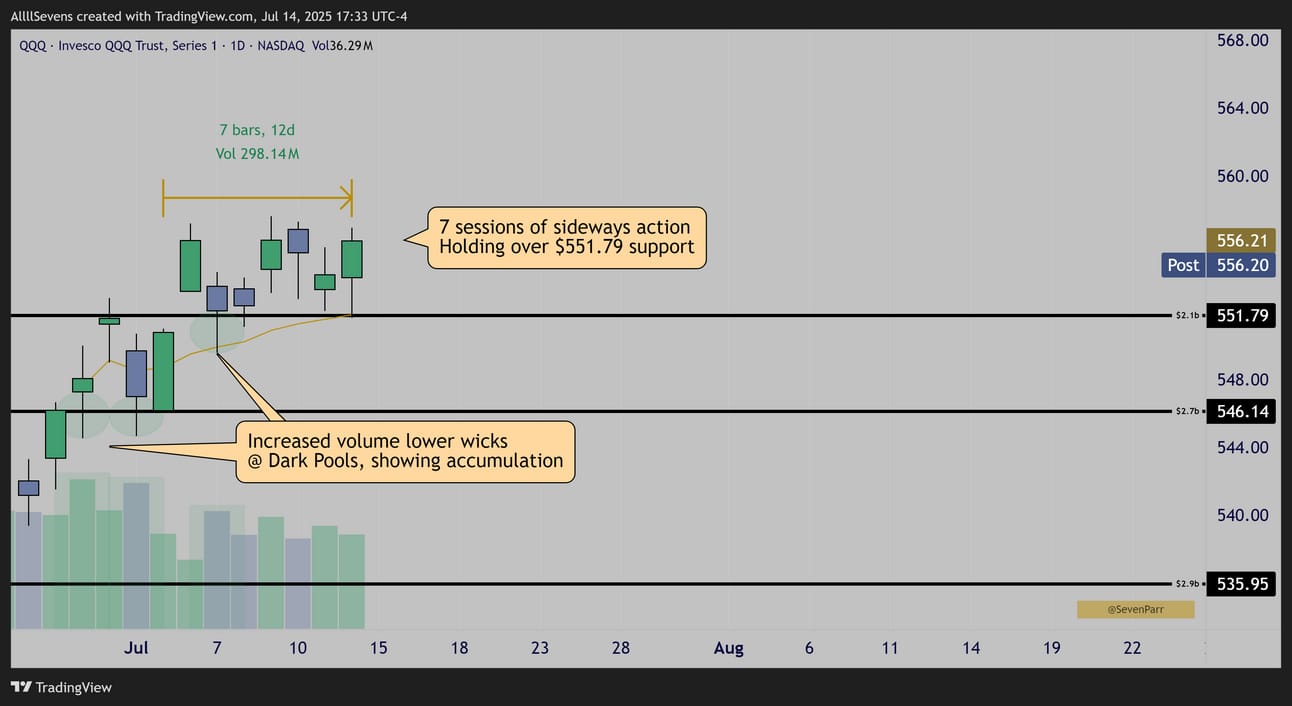
Task: Select the 6 date label on time axis
Action: (809, 648)
